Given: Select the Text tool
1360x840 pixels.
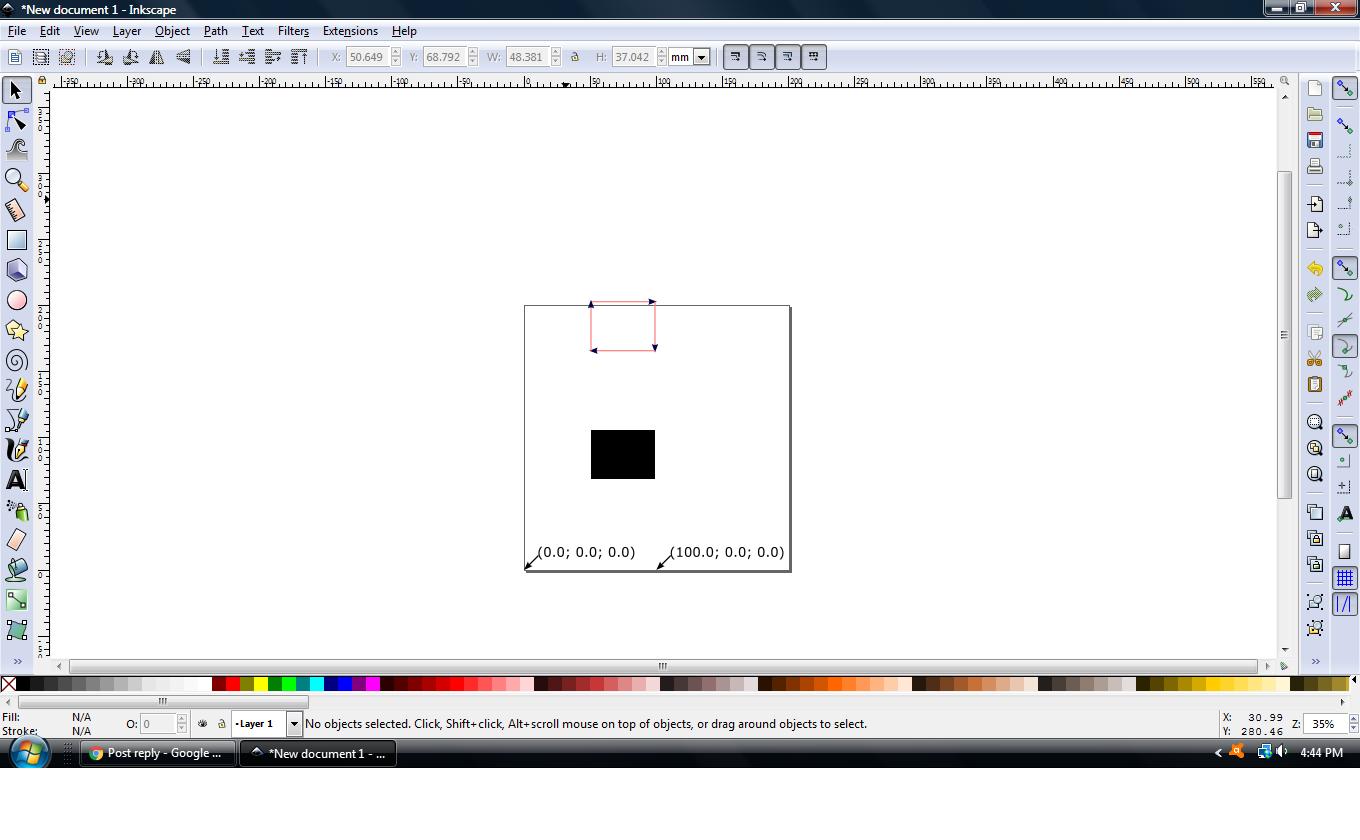Looking at the screenshot, I should 16,480.
